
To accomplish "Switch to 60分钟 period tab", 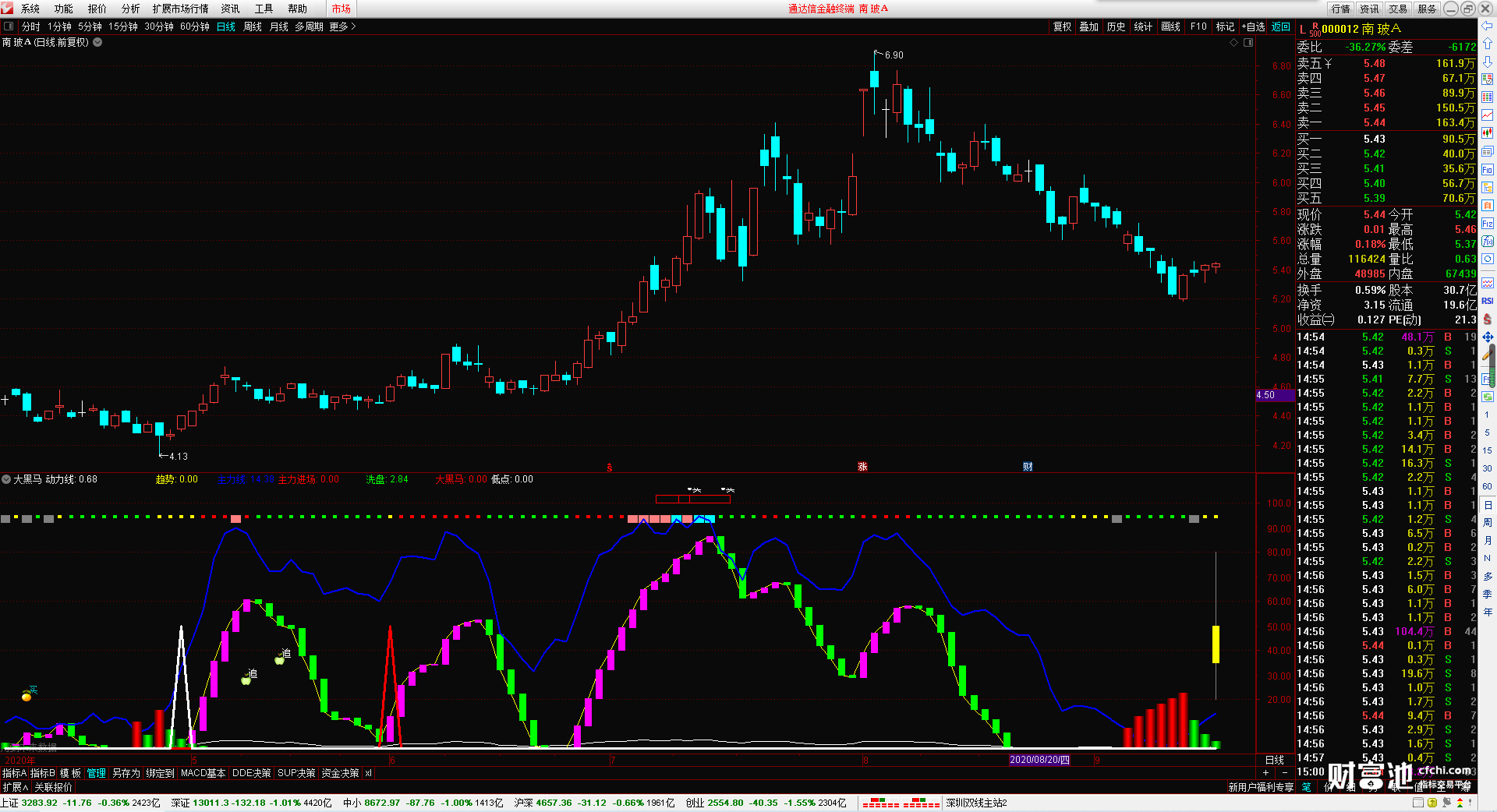I will [x=195, y=26].
